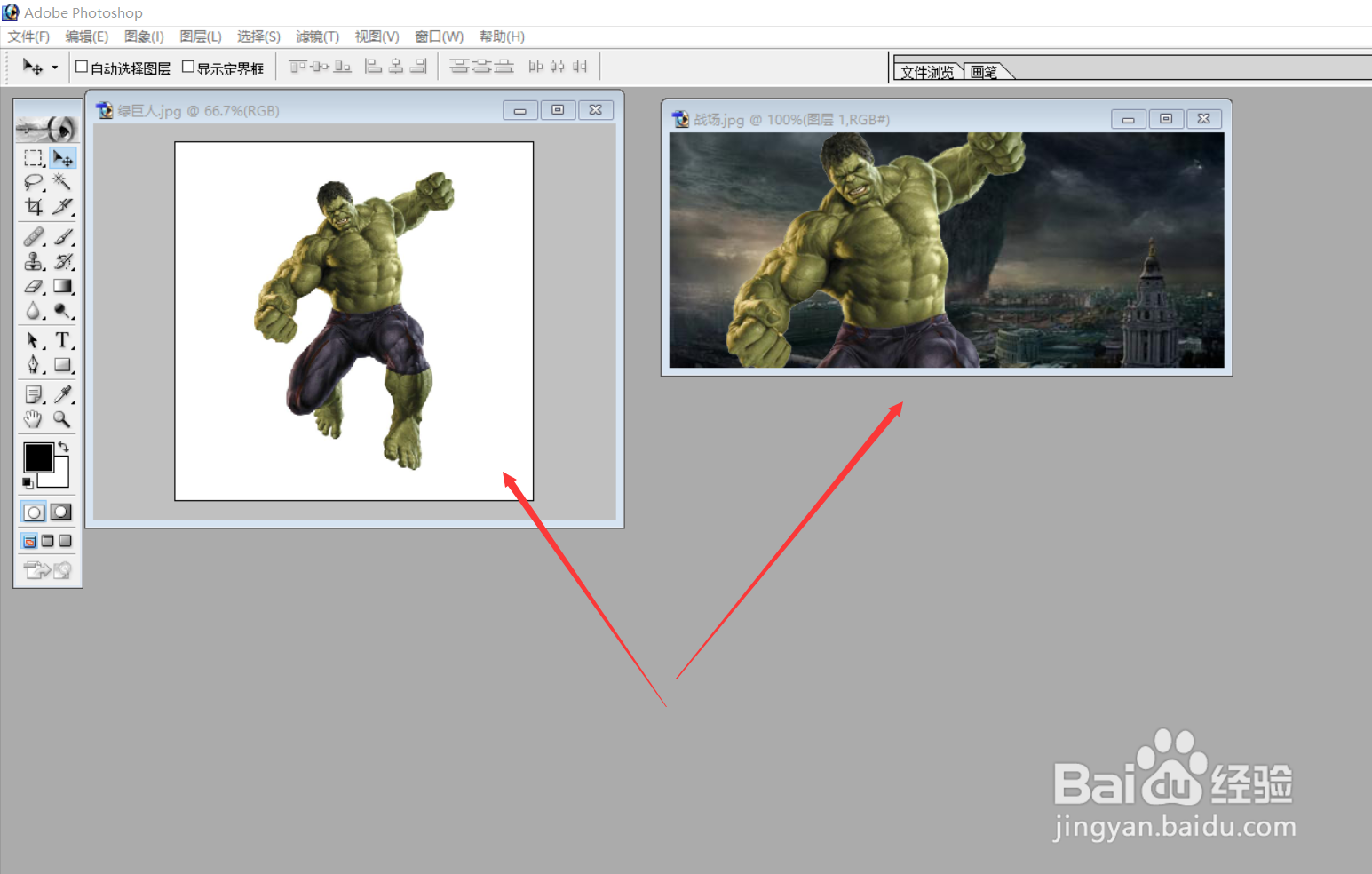1372x874 pixels.
Task: Select the Path Selection tool
Action: point(34,340)
